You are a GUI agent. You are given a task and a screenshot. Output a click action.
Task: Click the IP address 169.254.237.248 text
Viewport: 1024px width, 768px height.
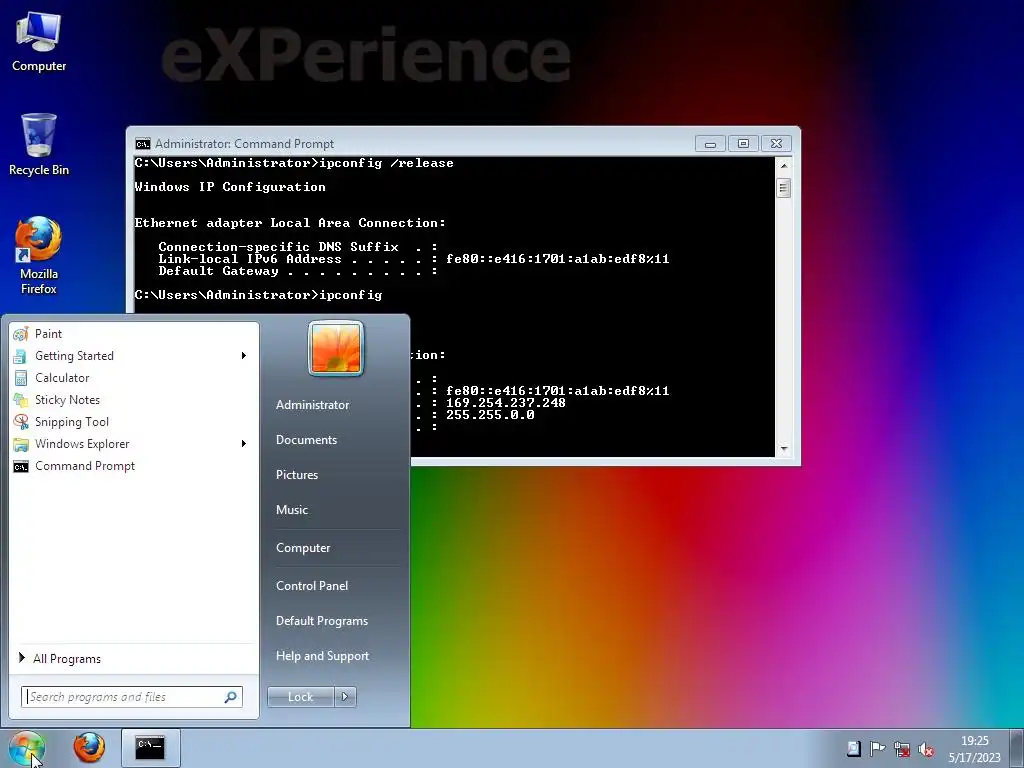coord(505,403)
